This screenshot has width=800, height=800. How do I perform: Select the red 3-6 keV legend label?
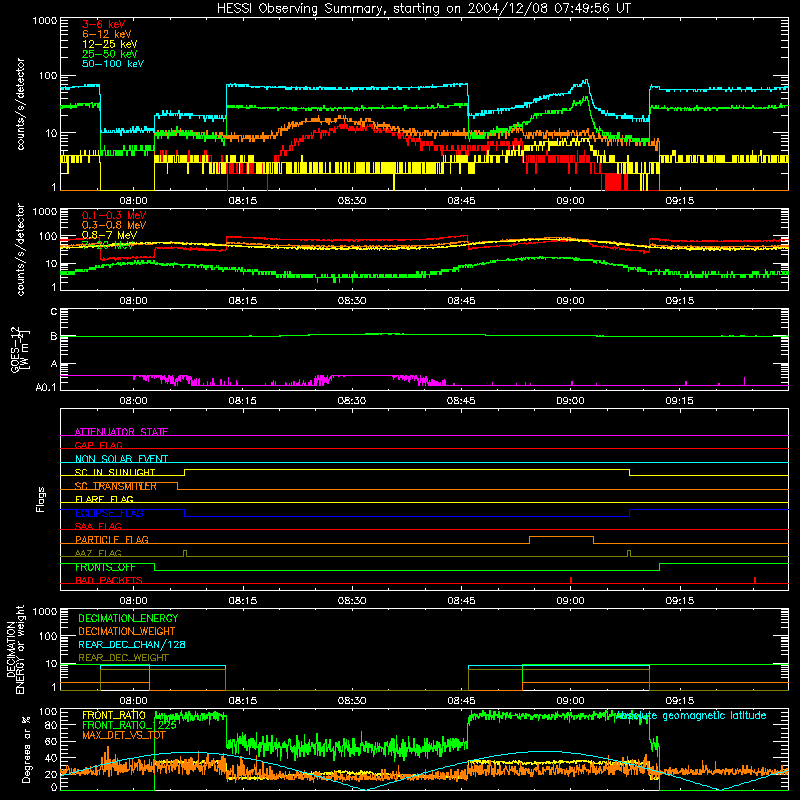[104, 24]
